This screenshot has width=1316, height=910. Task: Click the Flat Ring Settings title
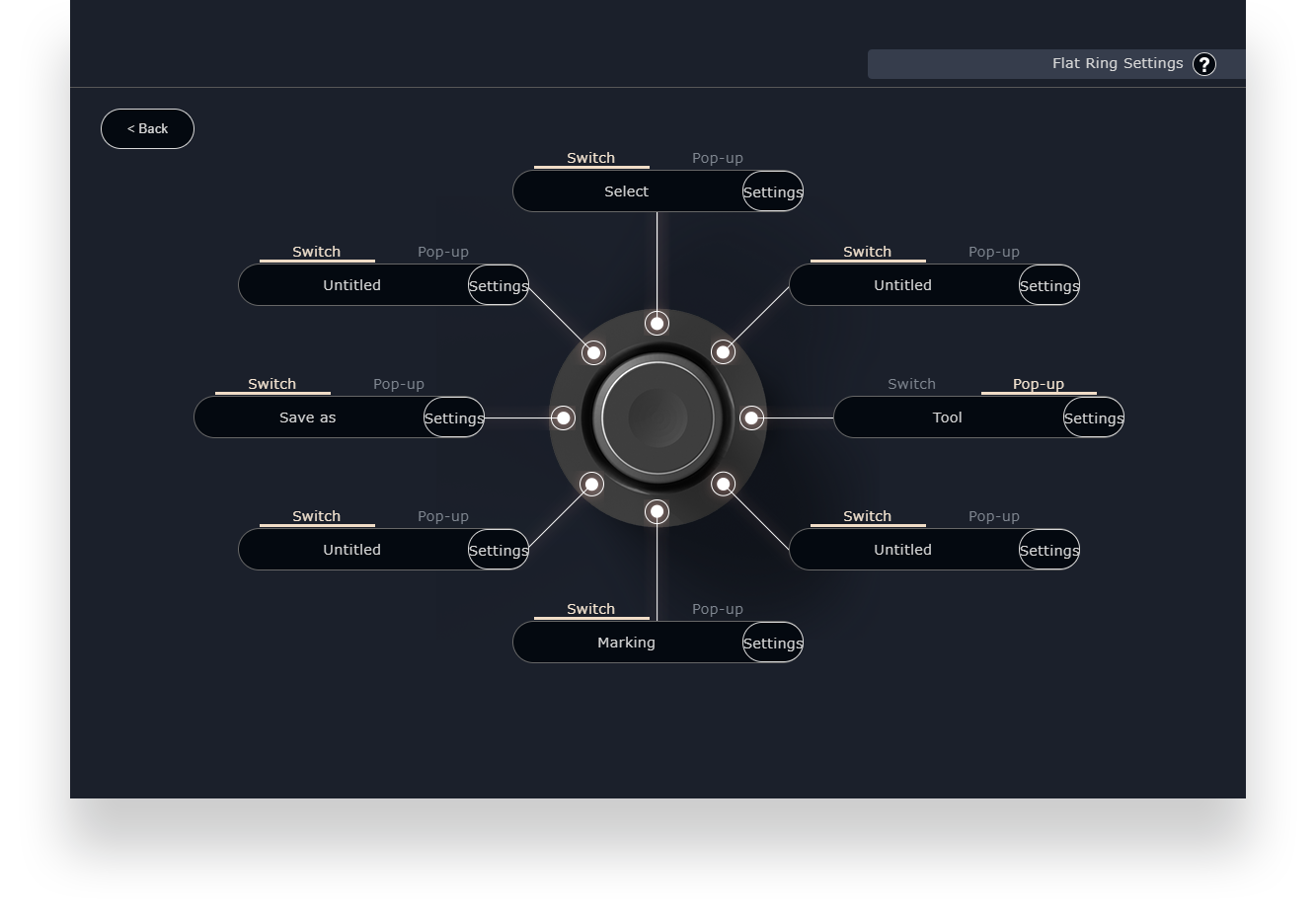coord(1118,63)
